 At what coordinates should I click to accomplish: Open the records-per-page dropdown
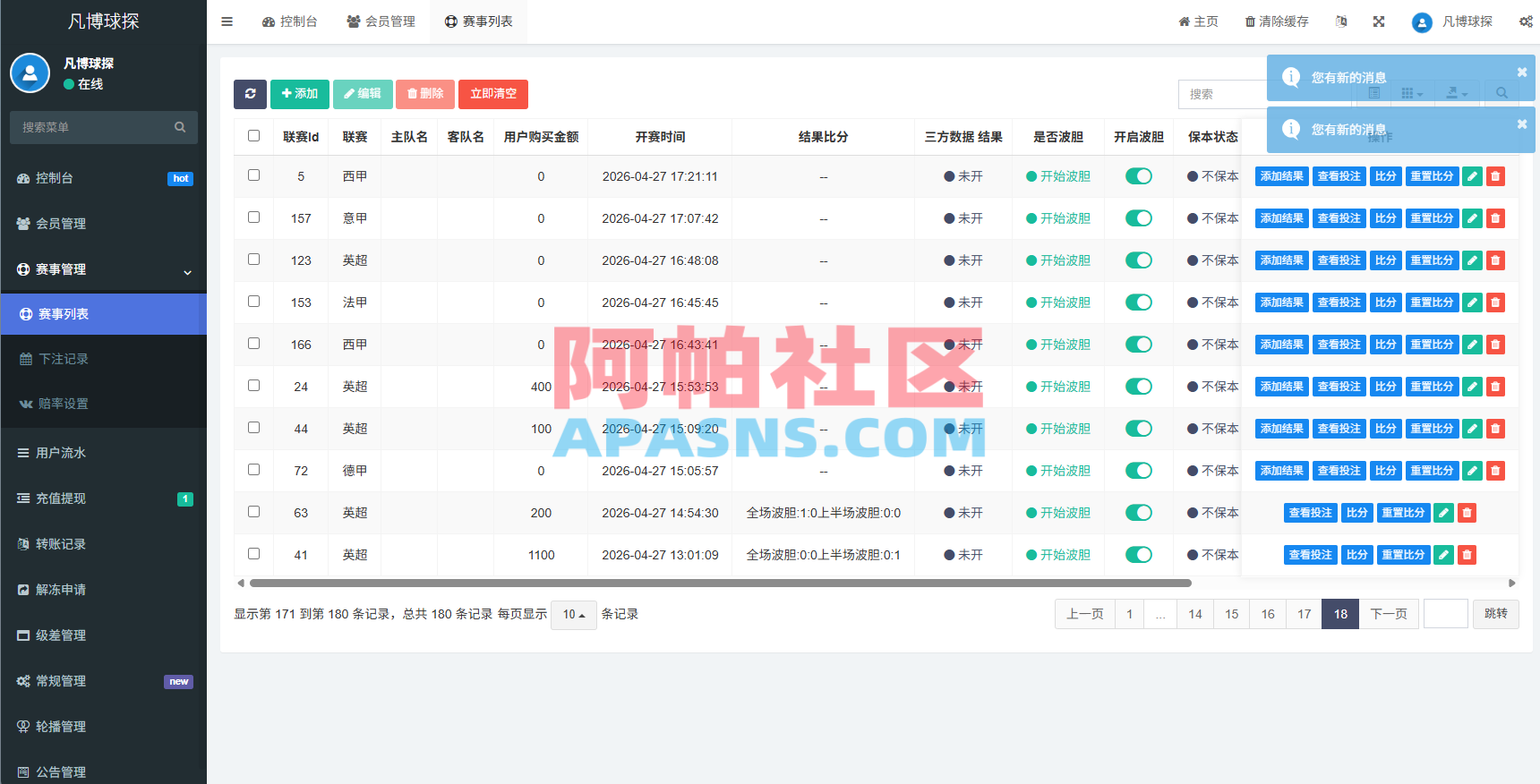point(574,615)
